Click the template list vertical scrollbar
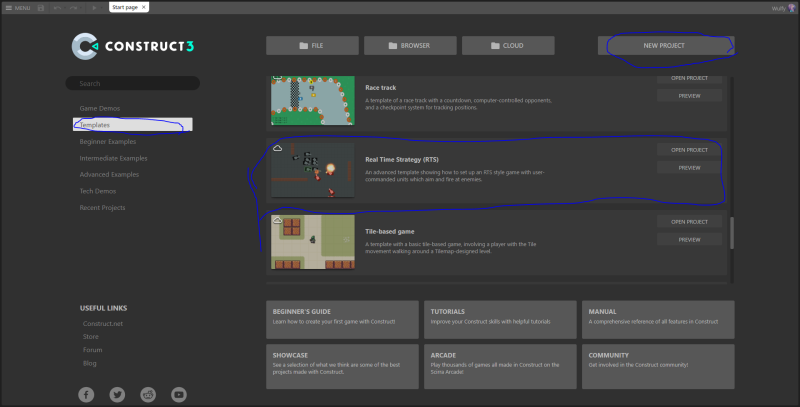The image size is (800, 407). [732, 233]
